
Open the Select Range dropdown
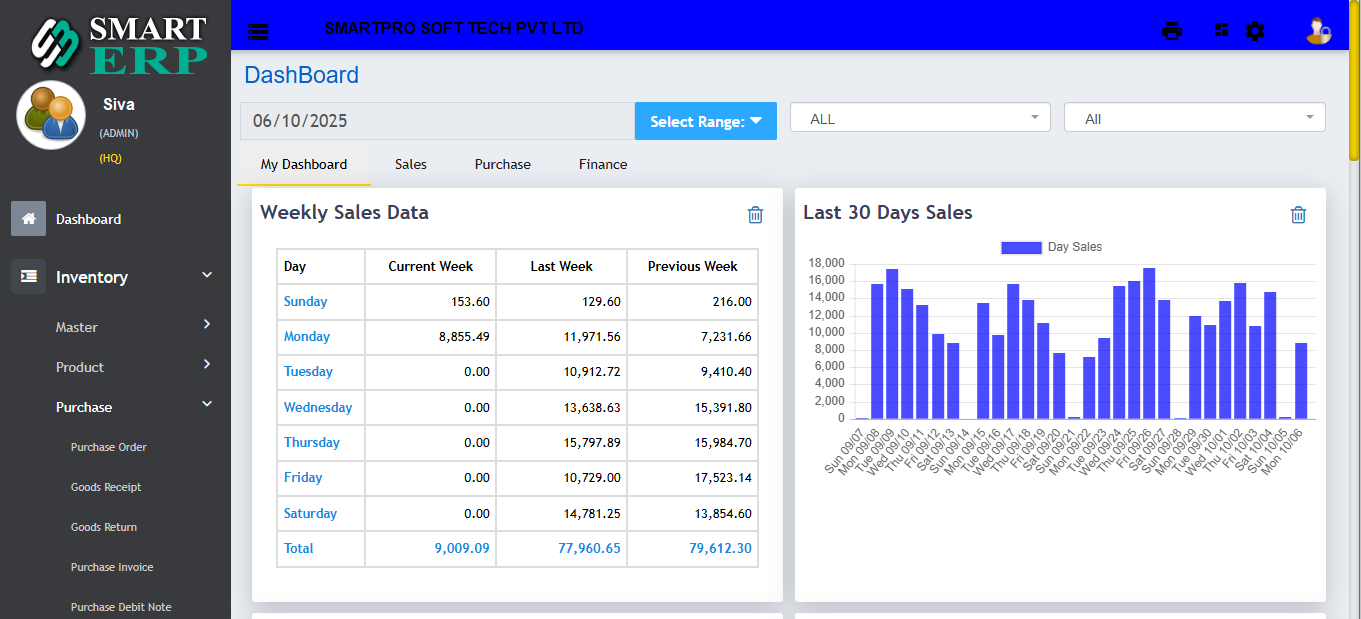tap(706, 121)
